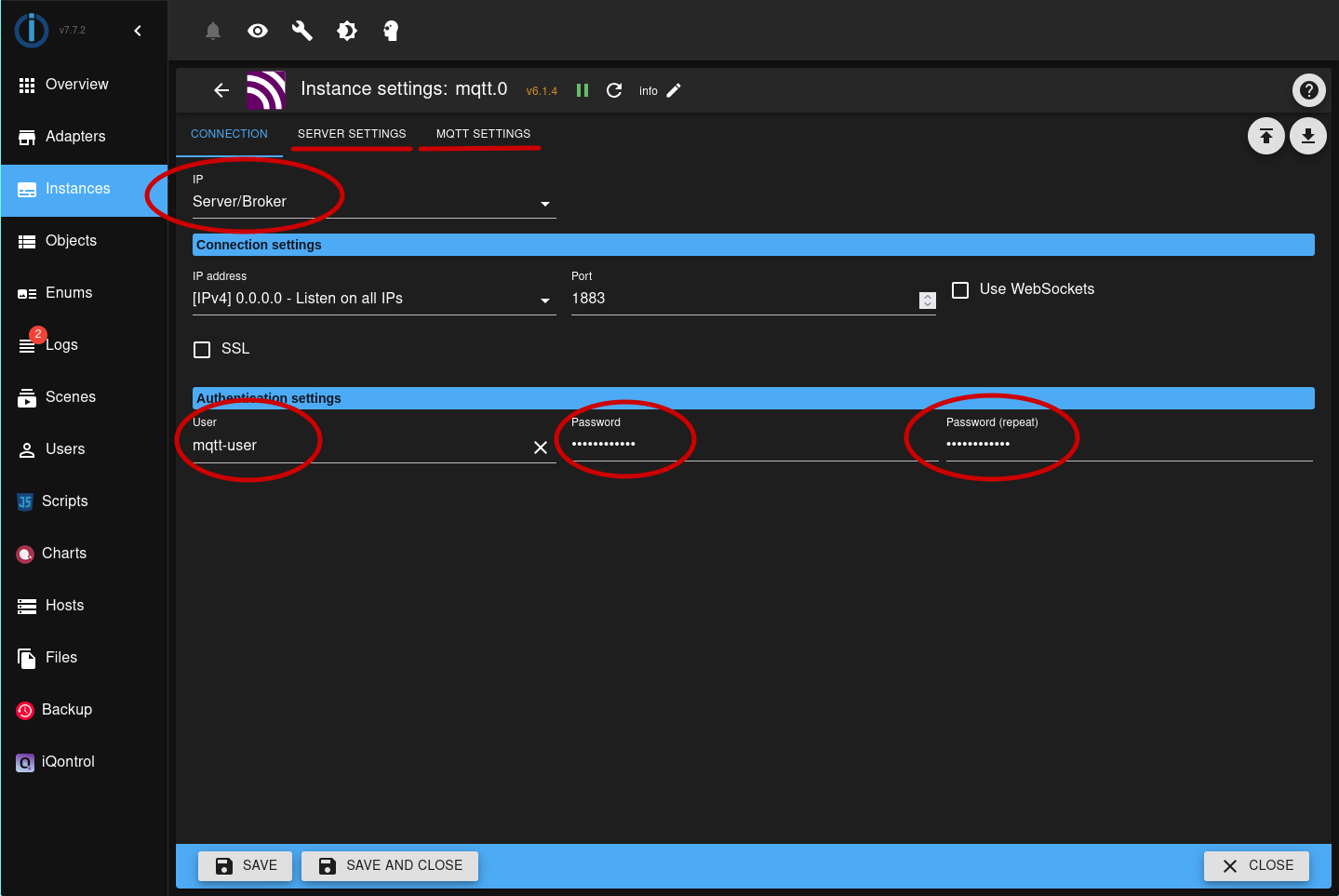Click the eye visibility icon in the toolbar

coord(257,30)
